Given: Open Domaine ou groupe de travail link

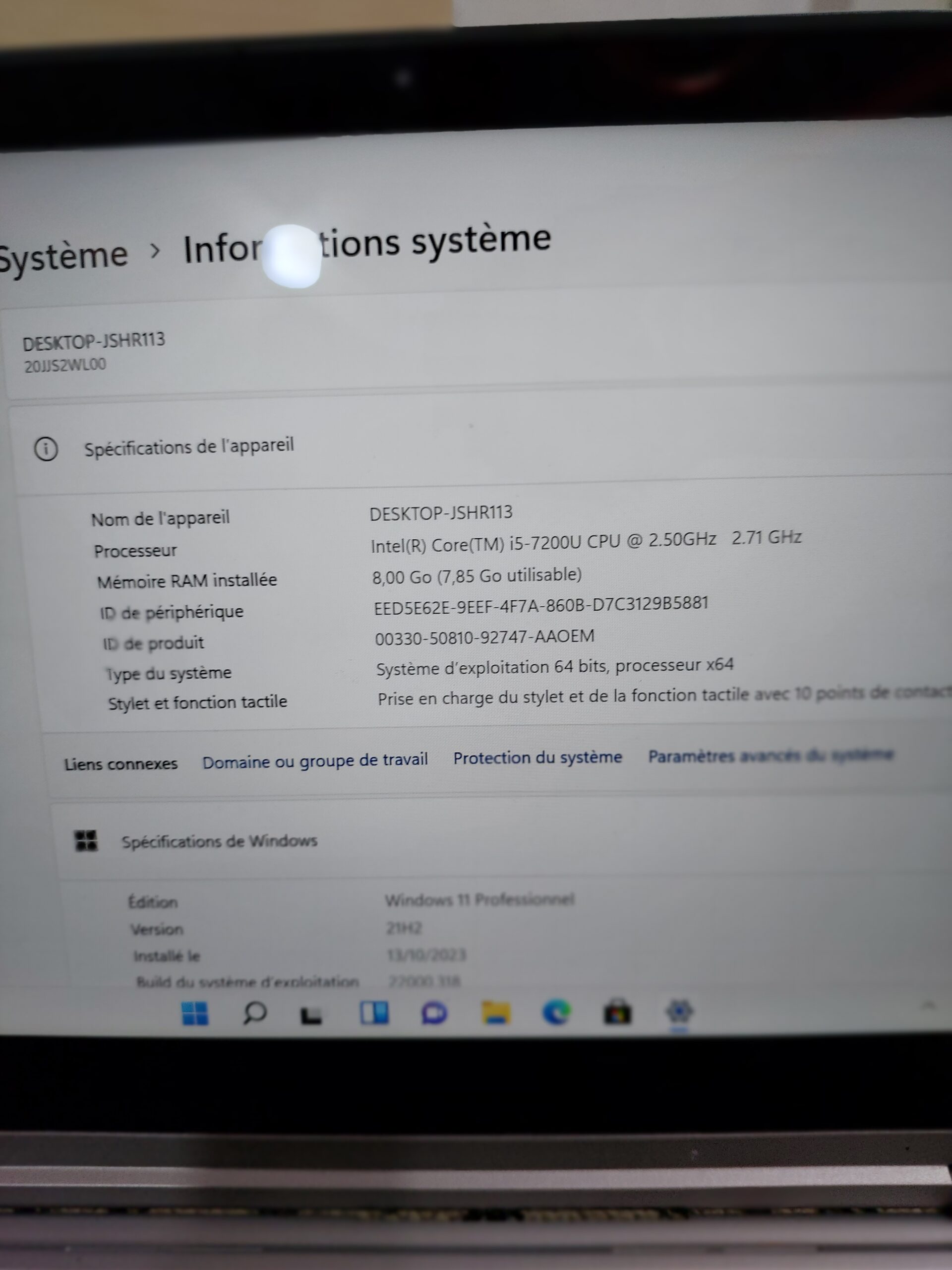Looking at the screenshot, I should (x=315, y=762).
